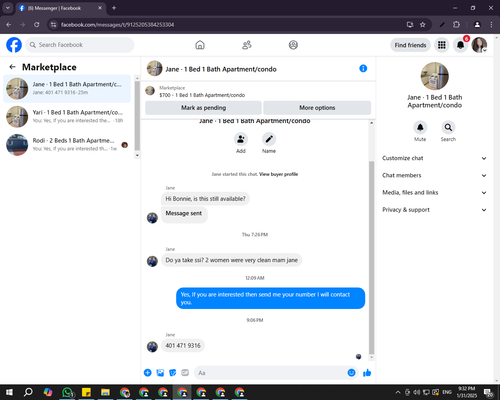Open listing thumbnail in right info panel
Viewport: 500px width, 400px height.
pyautogui.click(x=434, y=76)
